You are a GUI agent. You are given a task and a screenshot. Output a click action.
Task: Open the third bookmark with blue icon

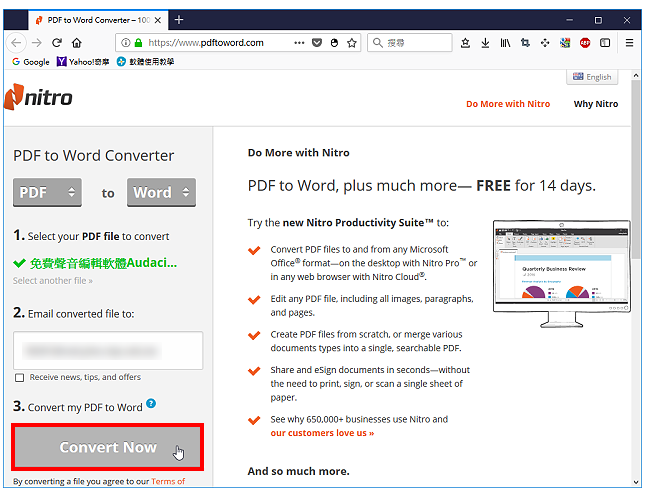coord(145,62)
